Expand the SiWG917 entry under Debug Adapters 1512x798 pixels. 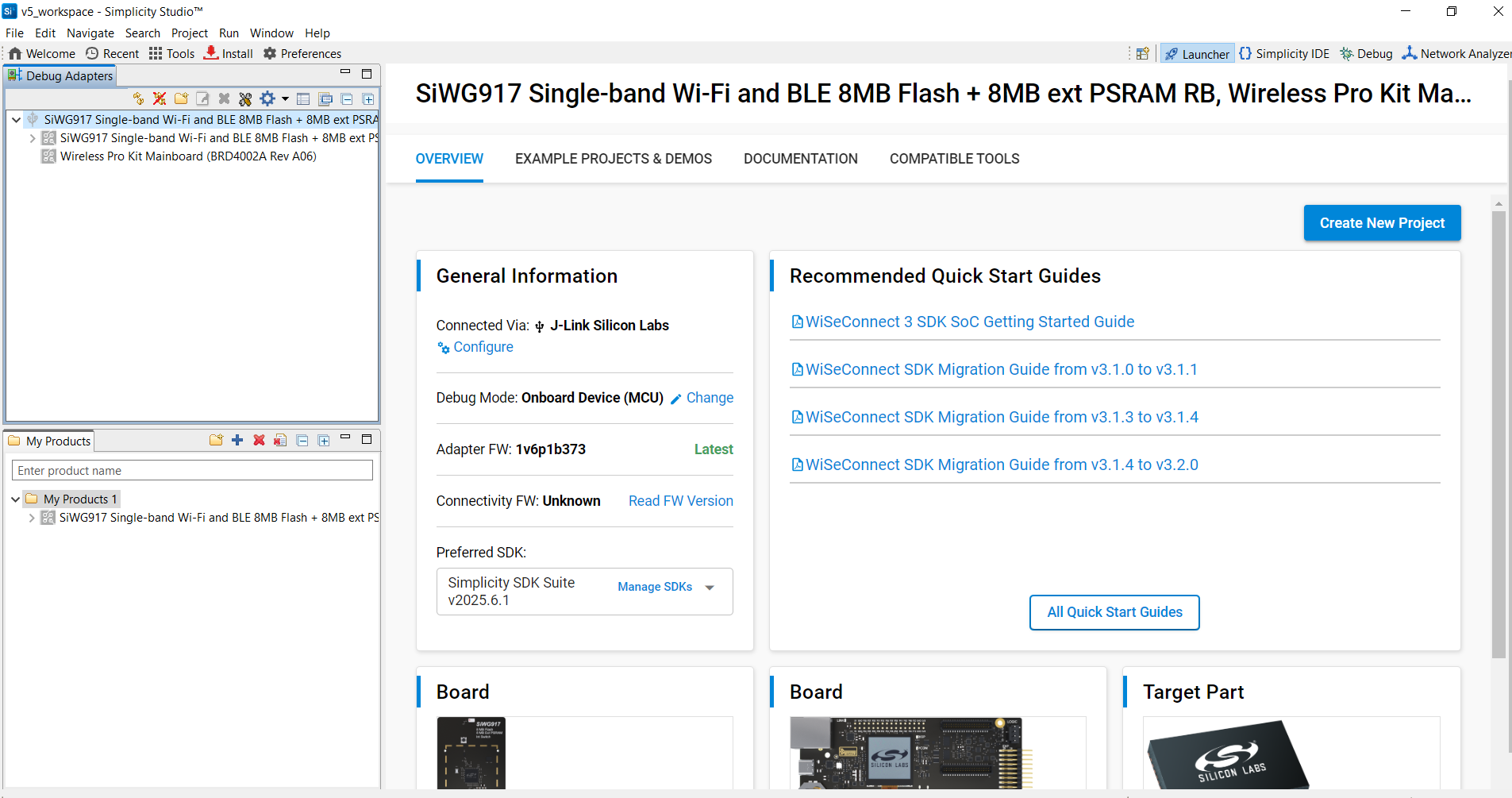click(31, 137)
